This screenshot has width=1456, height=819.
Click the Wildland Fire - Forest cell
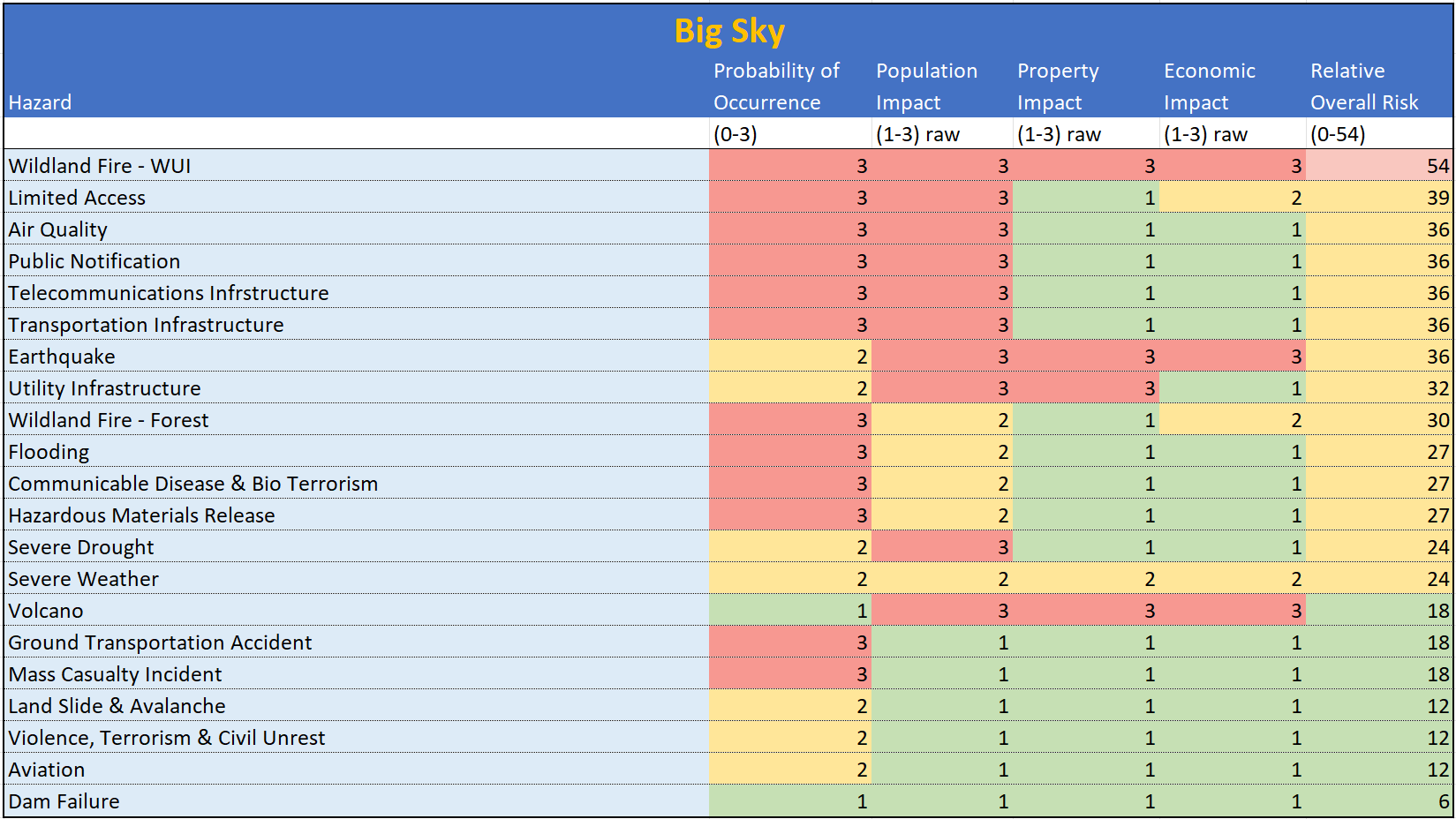click(109, 420)
